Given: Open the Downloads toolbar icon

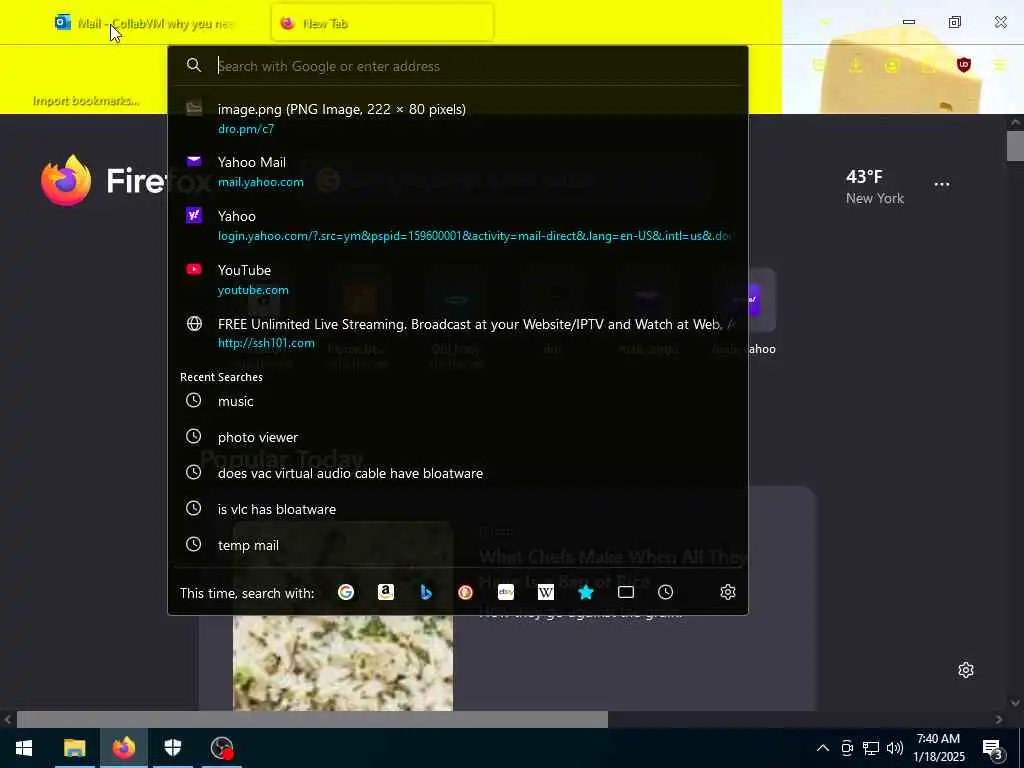Looking at the screenshot, I should 856,65.
